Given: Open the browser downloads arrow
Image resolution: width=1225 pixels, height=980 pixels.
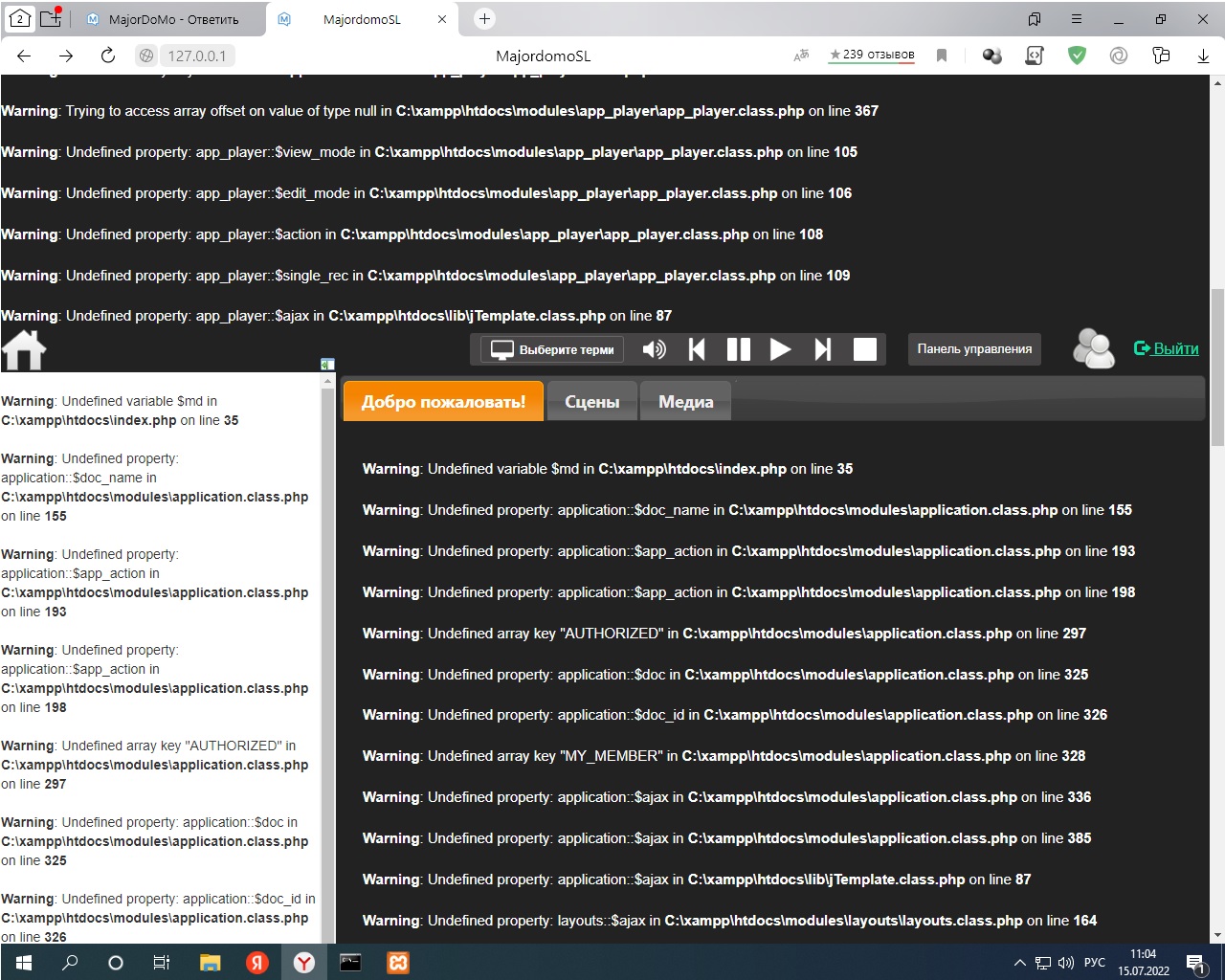Looking at the screenshot, I should click(1203, 56).
